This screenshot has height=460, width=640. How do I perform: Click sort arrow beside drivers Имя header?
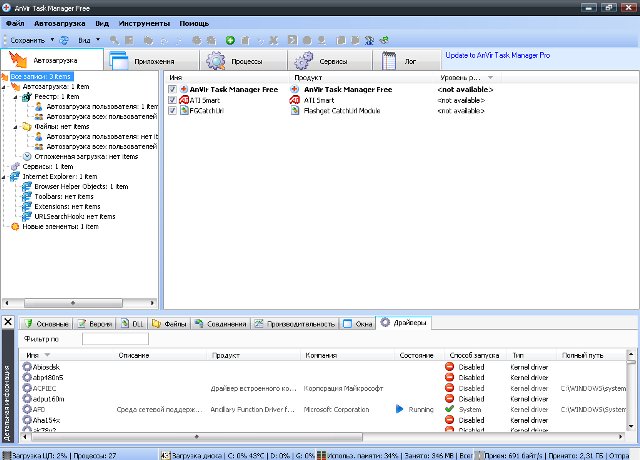[x=47, y=355]
